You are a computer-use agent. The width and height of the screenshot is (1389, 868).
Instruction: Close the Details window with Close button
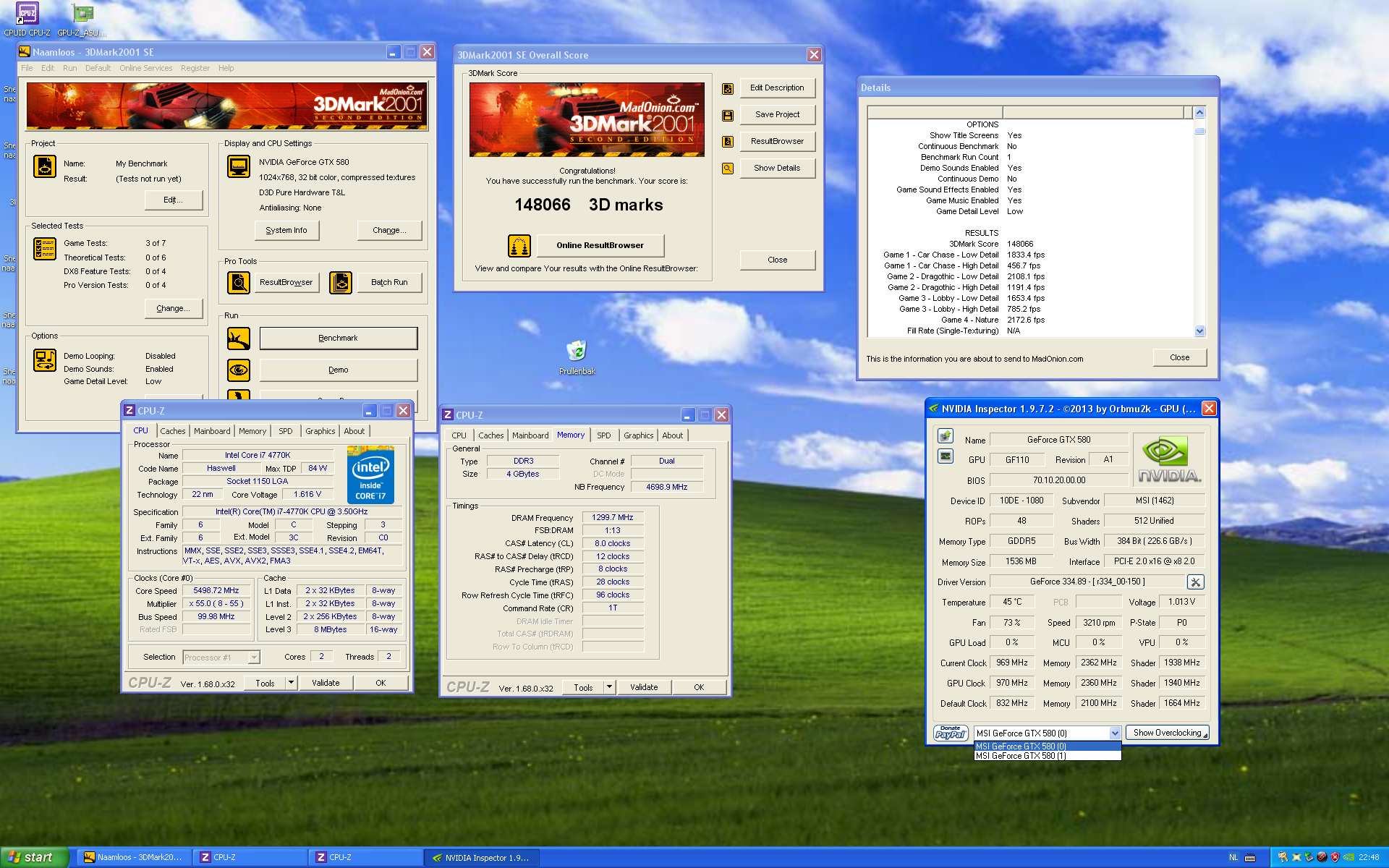[1180, 357]
